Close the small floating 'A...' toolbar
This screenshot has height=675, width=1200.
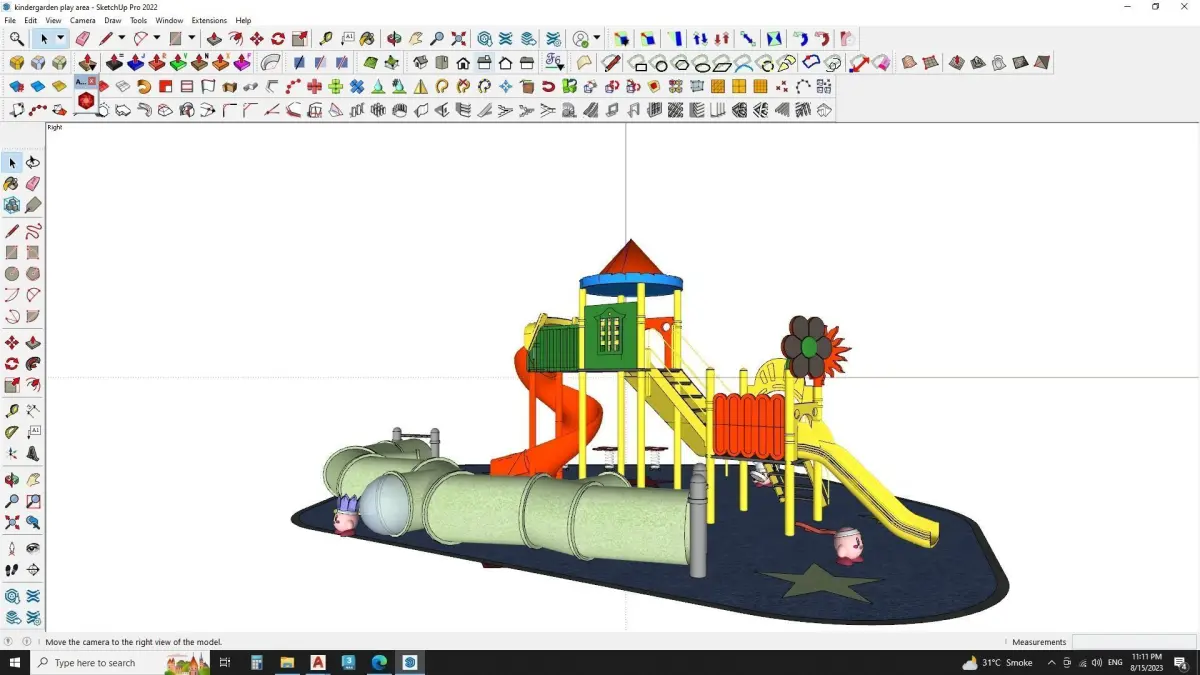(x=92, y=81)
